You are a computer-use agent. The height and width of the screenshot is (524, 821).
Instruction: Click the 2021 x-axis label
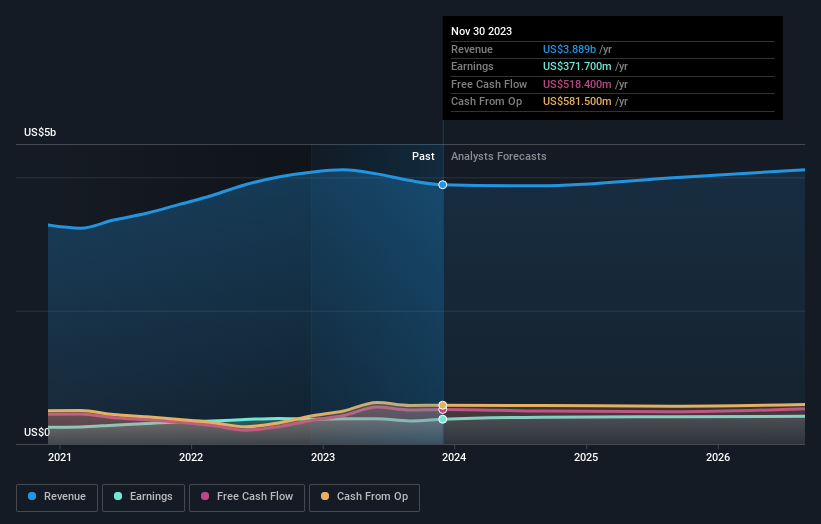(x=60, y=457)
